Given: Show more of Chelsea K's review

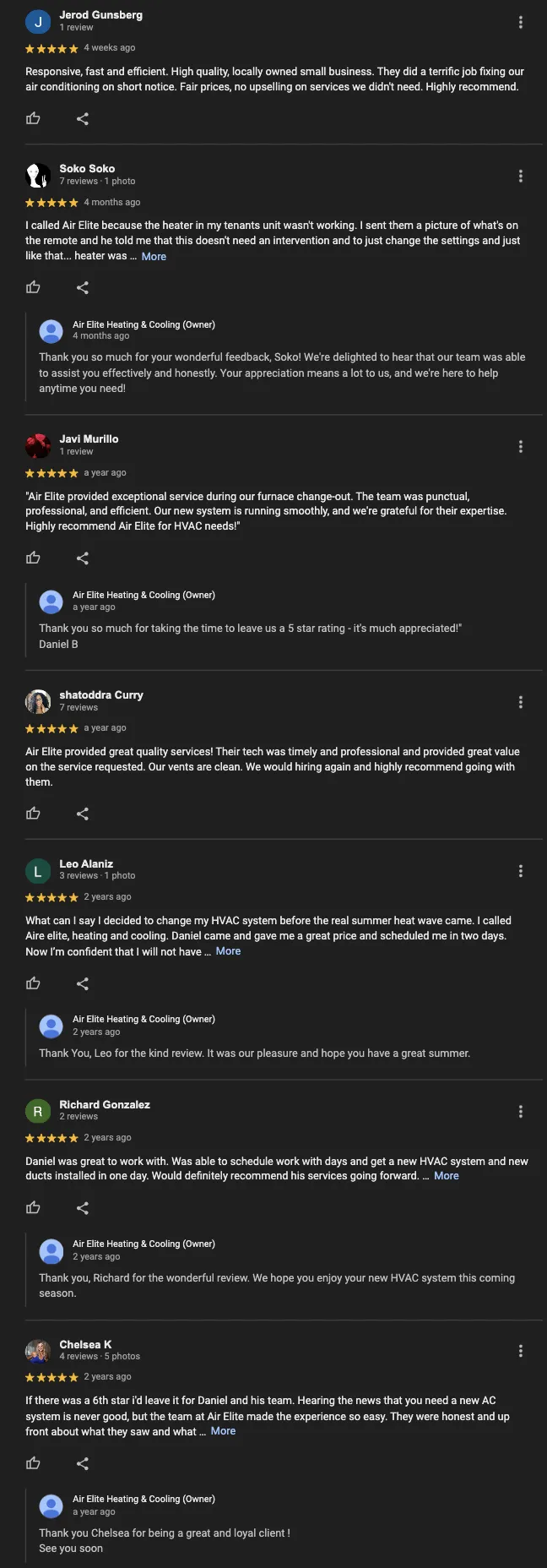Looking at the screenshot, I should [223, 1431].
